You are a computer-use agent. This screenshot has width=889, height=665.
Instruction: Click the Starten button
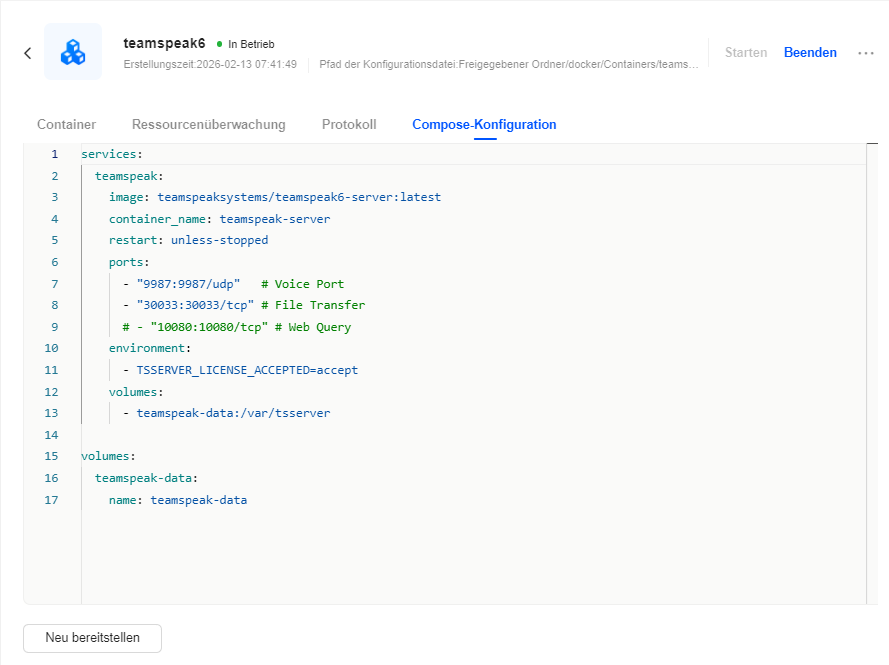point(745,53)
